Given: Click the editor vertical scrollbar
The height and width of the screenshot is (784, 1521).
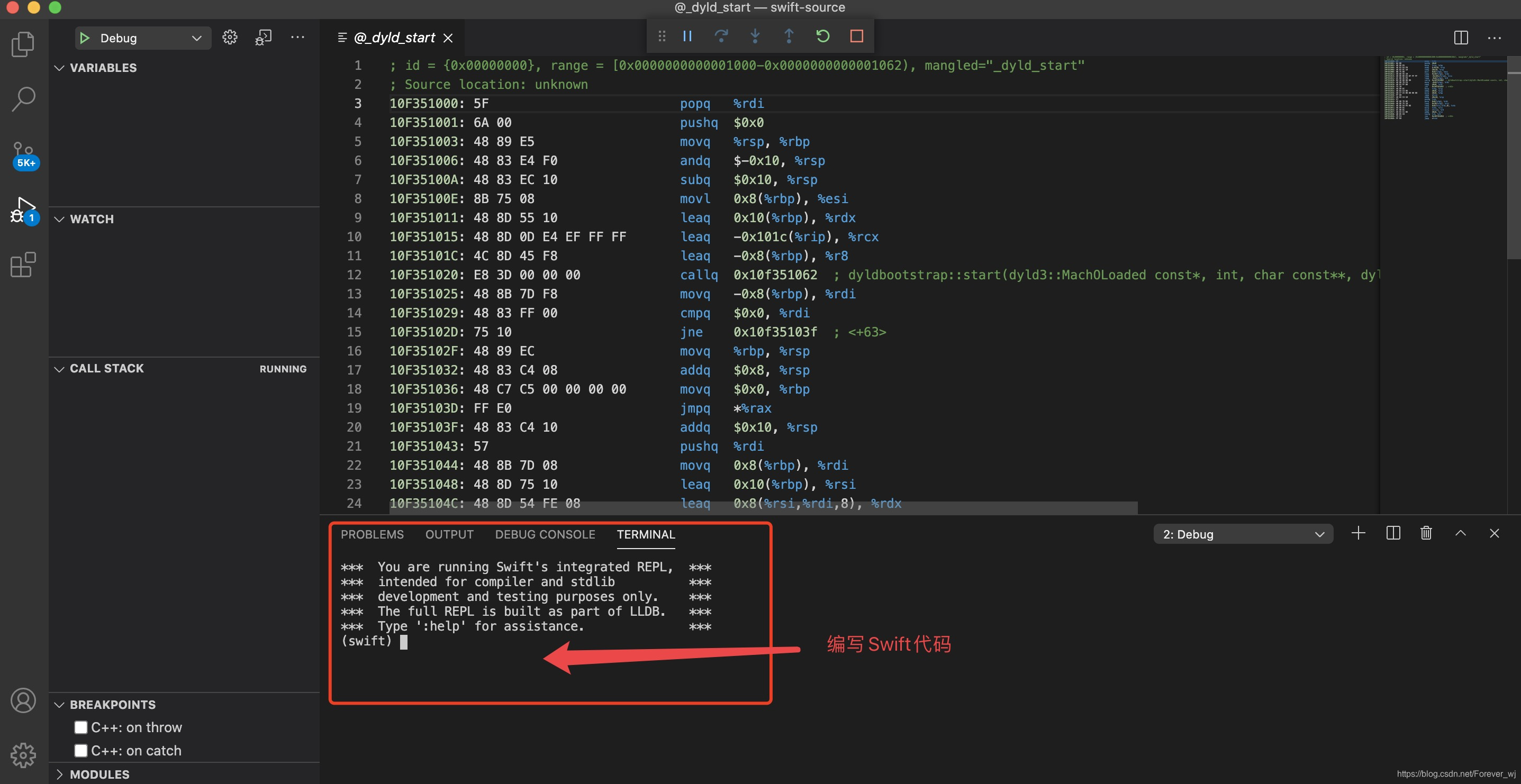Looking at the screenshot, I should 1513,158.
